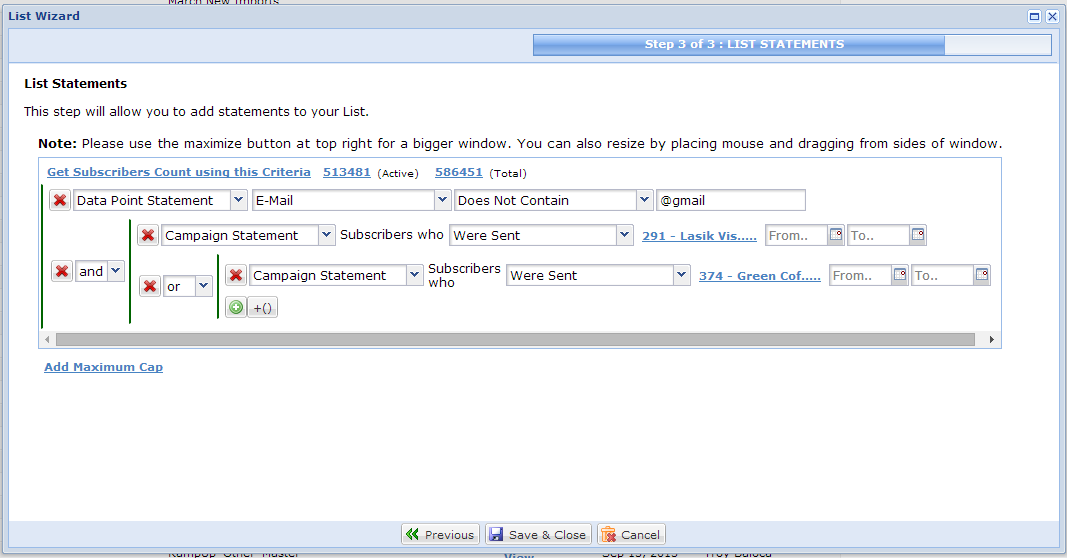1067x558 pixels.
Task: Open the 'or' logical operator dropdown
Action: (203, 286)
